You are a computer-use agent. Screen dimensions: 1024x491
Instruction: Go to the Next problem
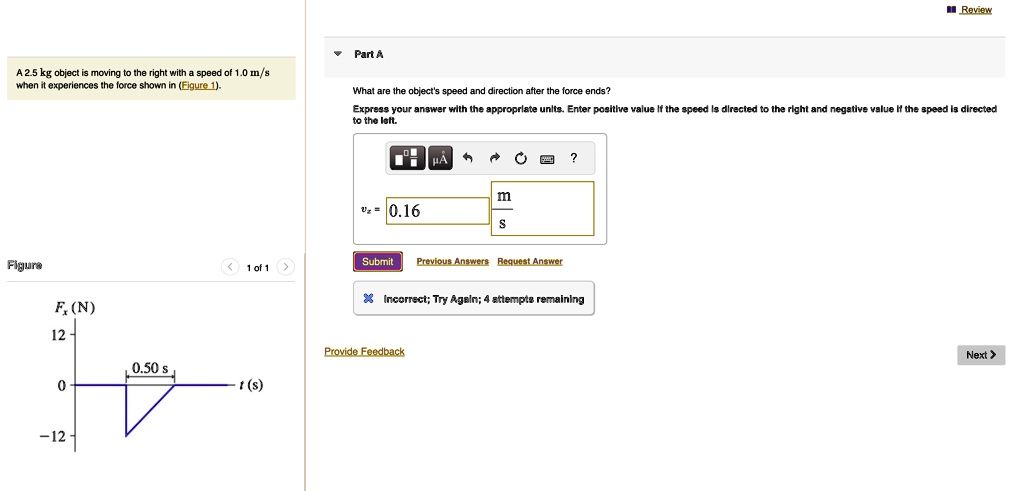click(x=980, y=355)
